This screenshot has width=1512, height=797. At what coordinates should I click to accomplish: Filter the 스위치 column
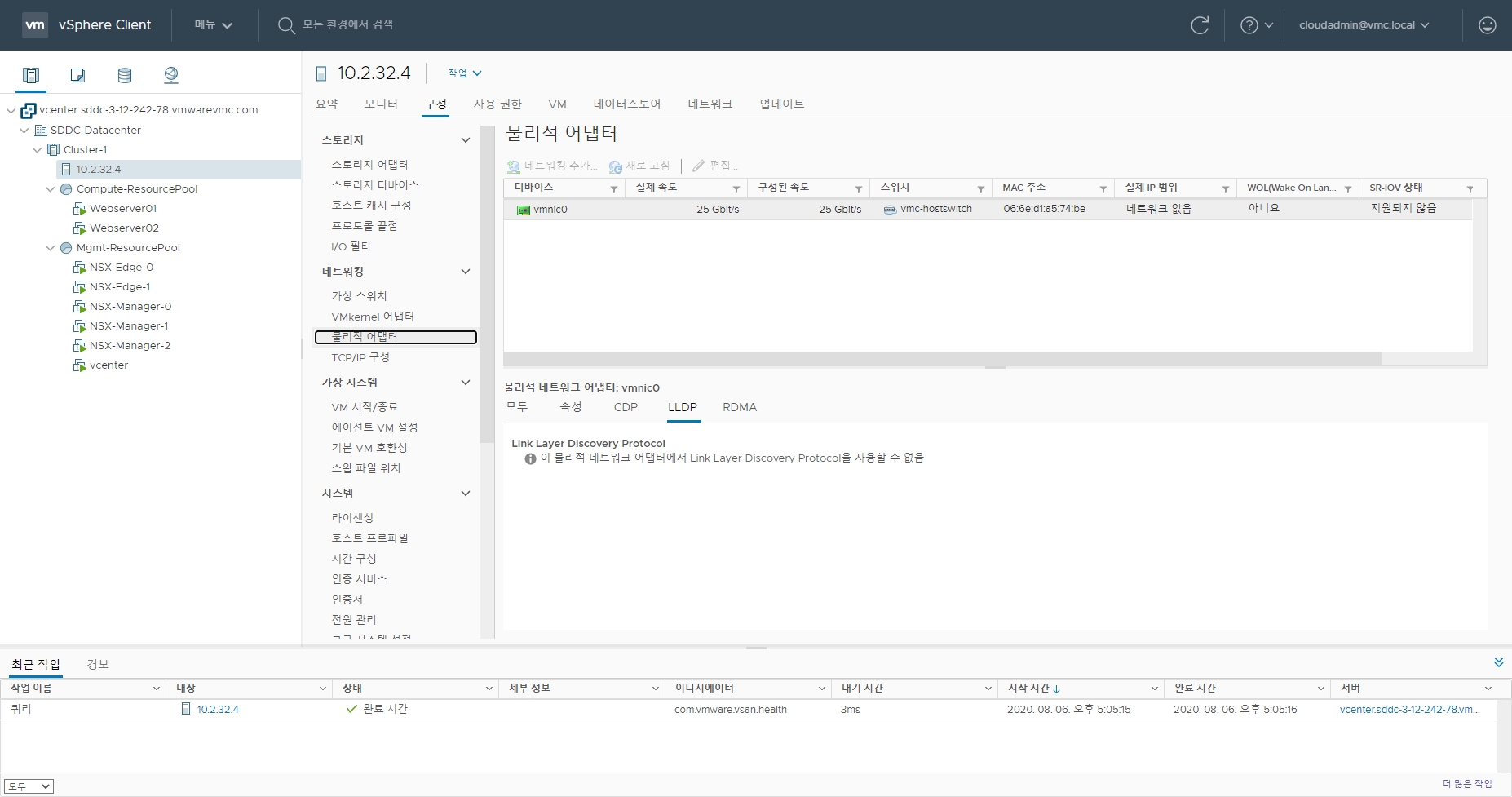click(x=981, y=188)
